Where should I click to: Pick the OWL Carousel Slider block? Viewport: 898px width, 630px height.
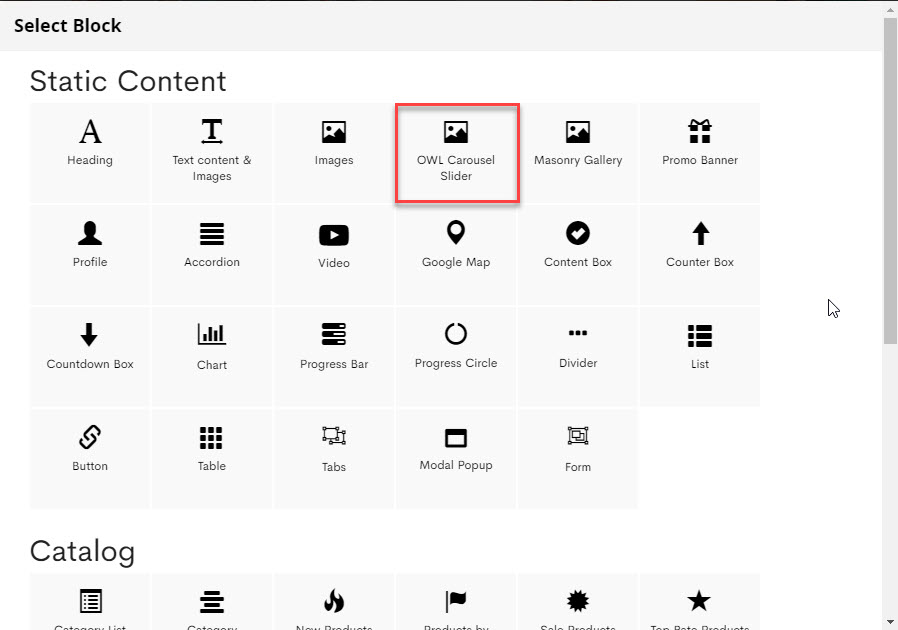(x=456, y=153)
